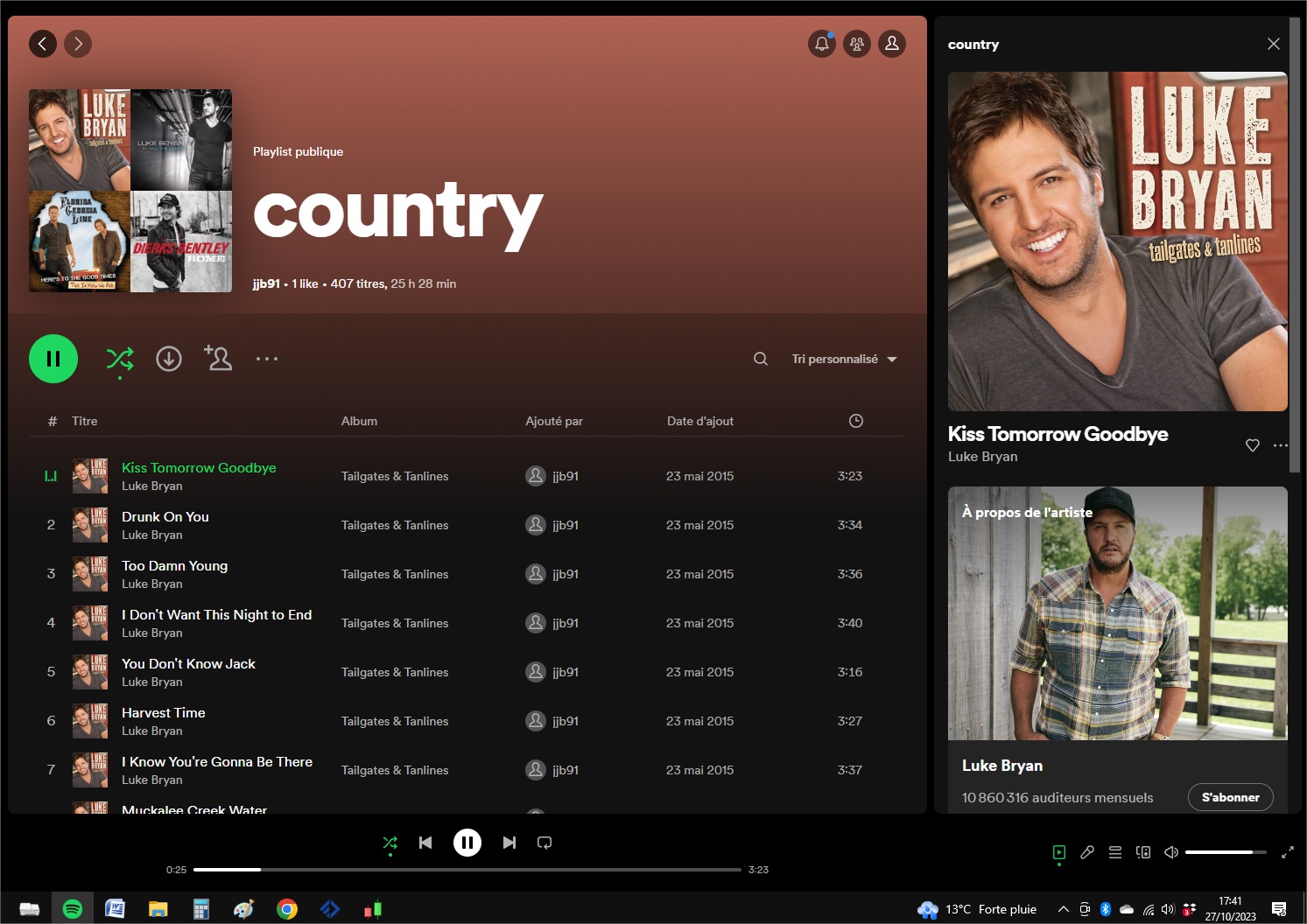This screenshot has height=924, width=1307.
Task: Toggle the now playing view
Action: coord(1059,852)
